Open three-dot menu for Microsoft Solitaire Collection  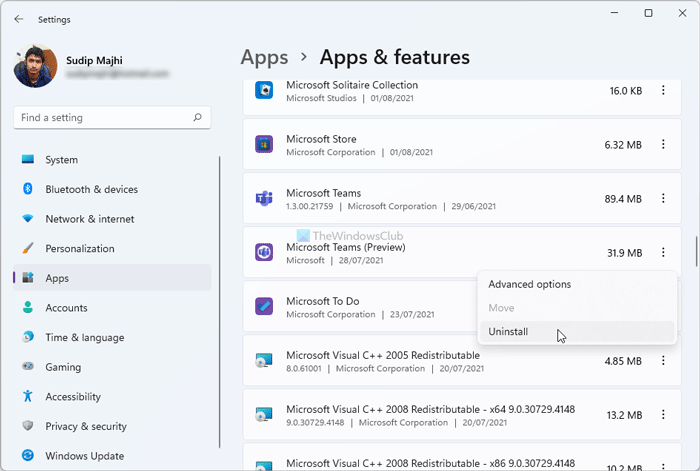[663, 91]
